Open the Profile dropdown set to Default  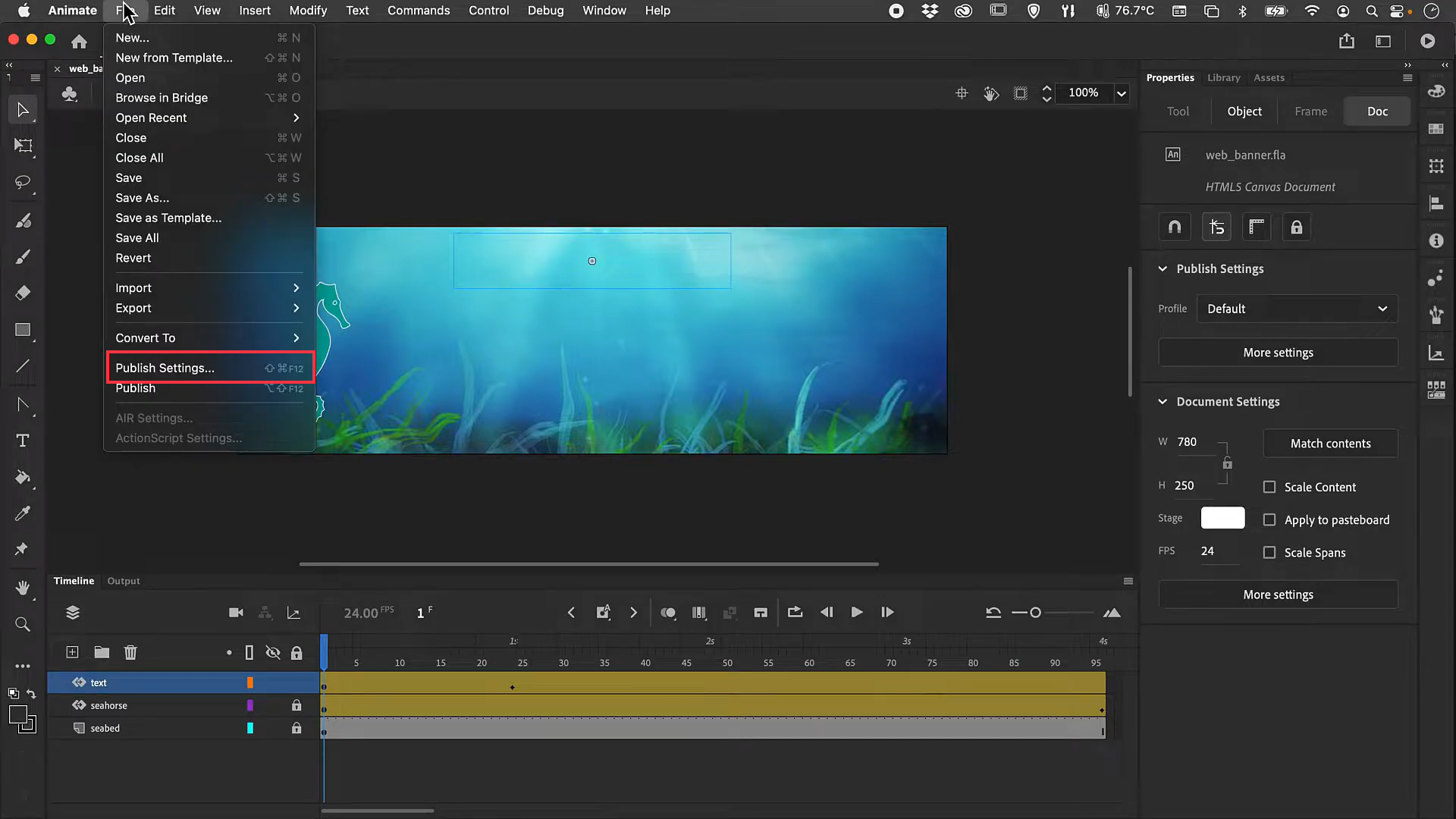click(1297, 309)
